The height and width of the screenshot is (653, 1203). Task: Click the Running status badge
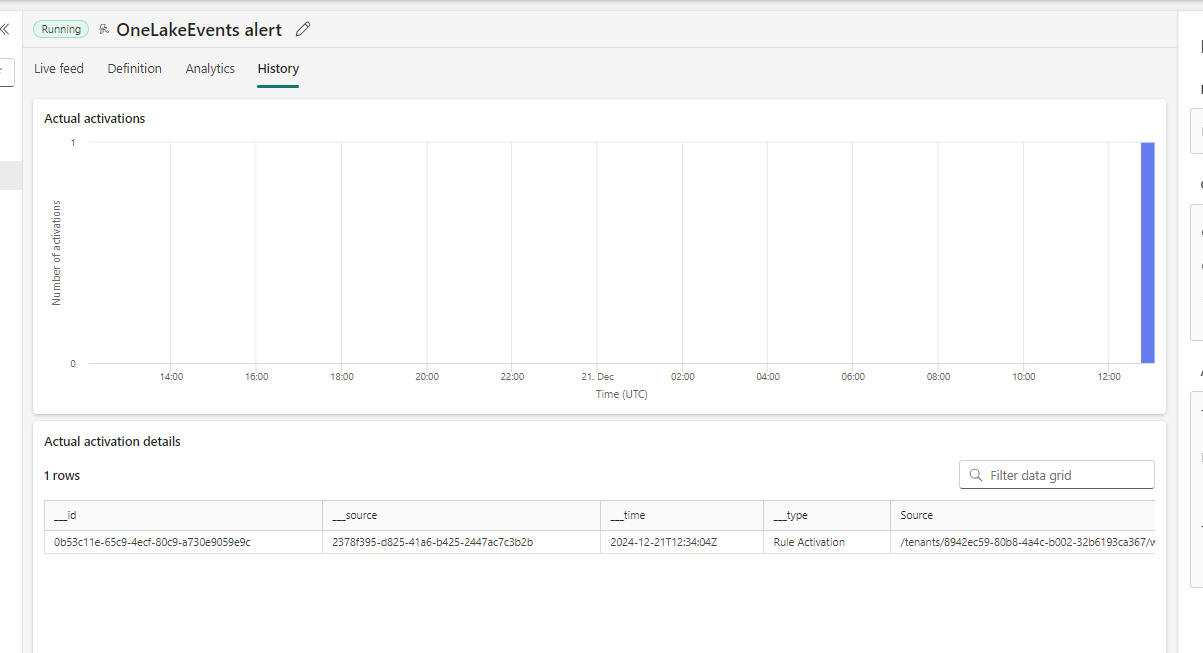point(61,29)
